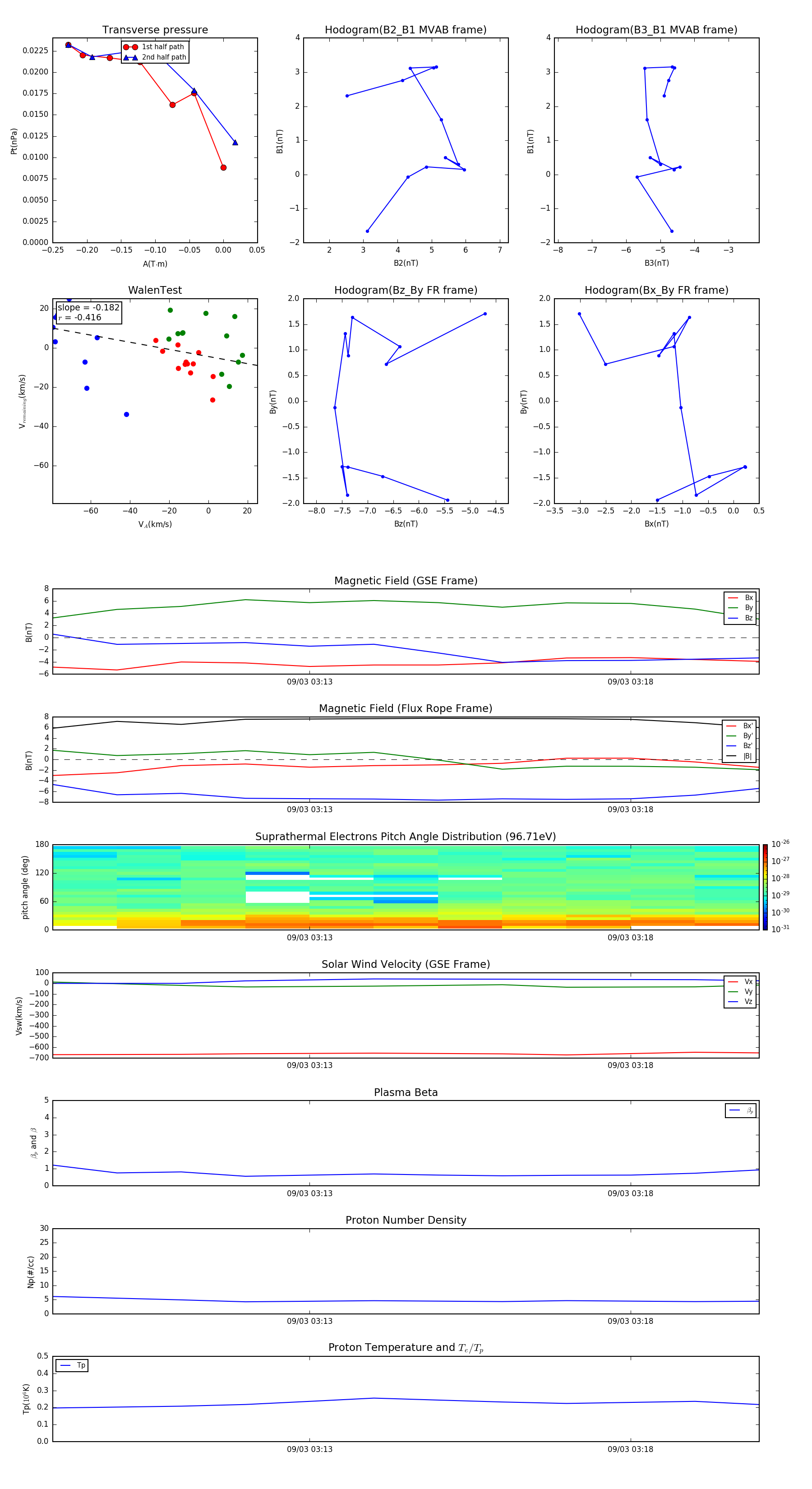Click the 'Proton Number Density' title
This screenshot has width=812, height=1489.
click(x=406, y=1221)
